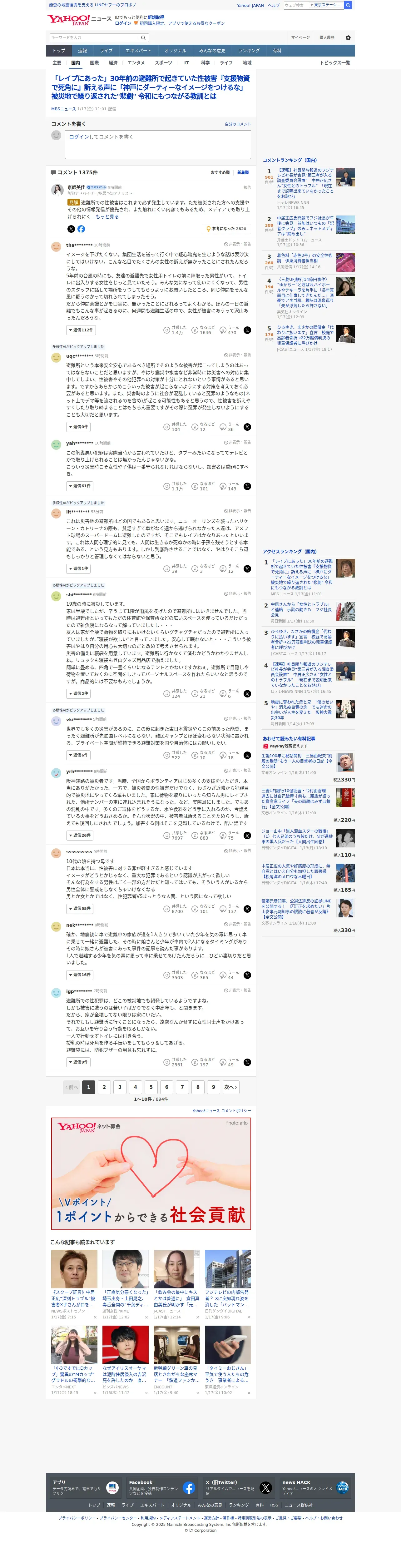Image resolution: width=401 pixels, height=1568 pixels.
Task: Click the blue web search magnifier button
Action: click(x=348, y=5)
